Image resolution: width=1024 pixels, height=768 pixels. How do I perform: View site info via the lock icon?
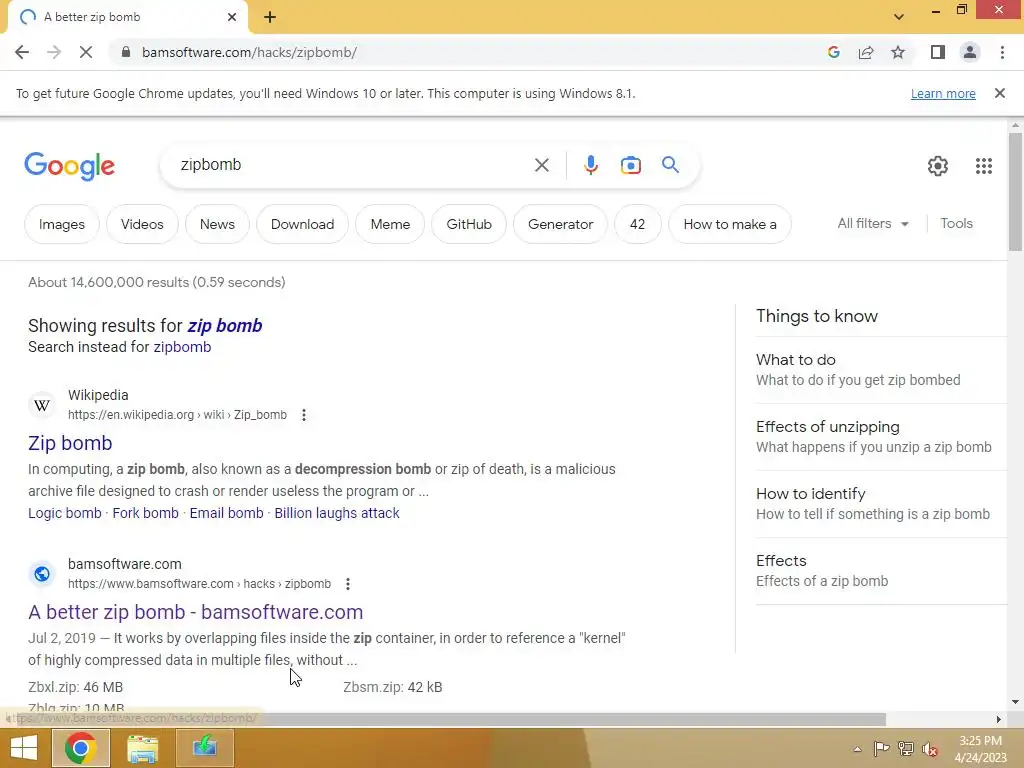click(125, 52)
